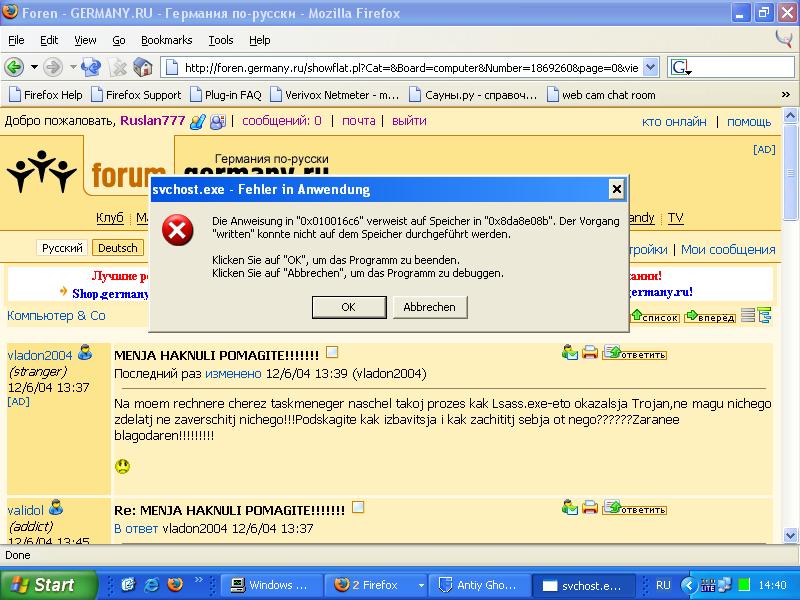Open the Back button history dropdown
The width and height of the screenshot is (800, 600).
(x=34, y=67)
